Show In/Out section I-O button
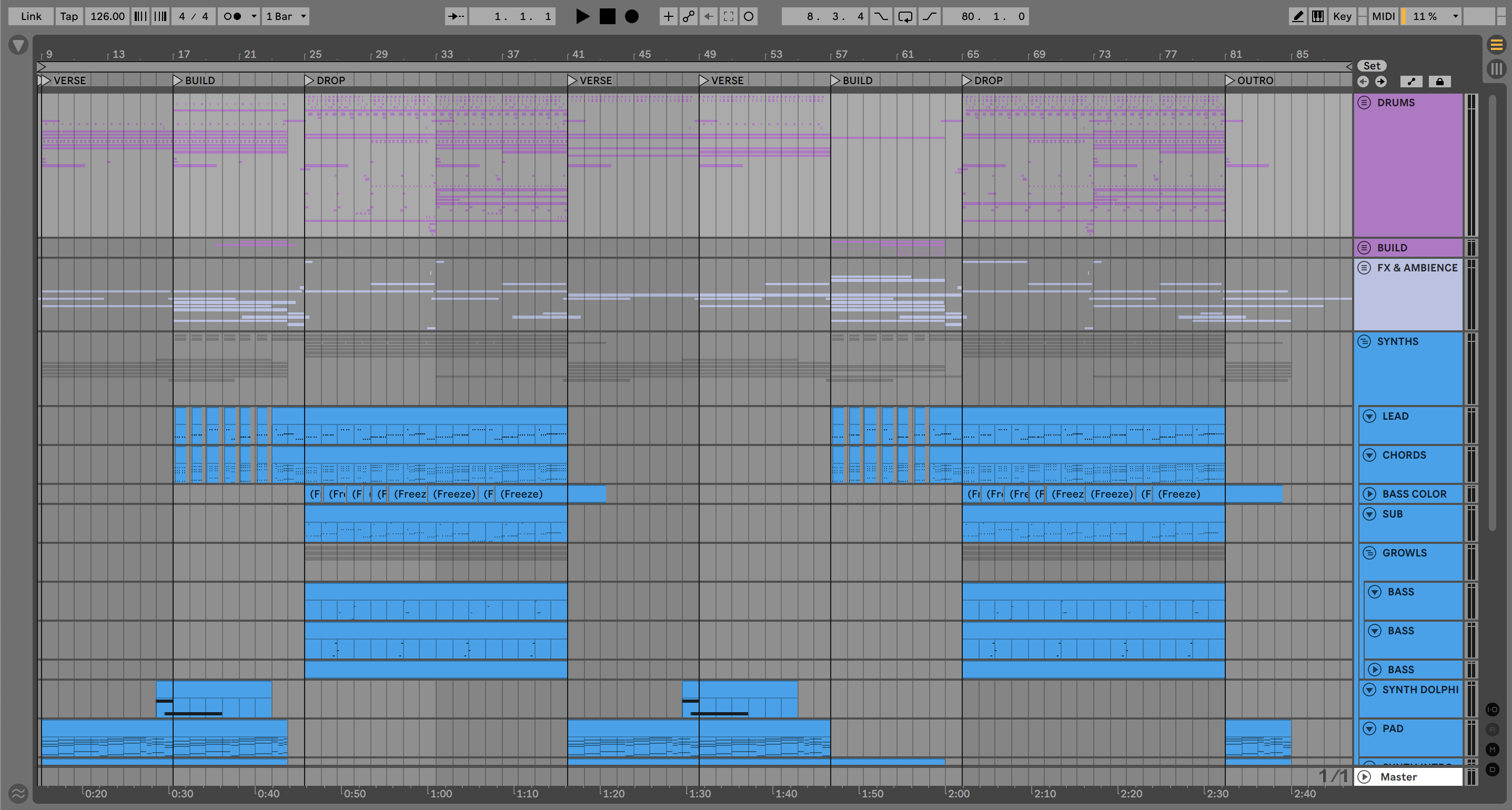 click(1493, 710)
